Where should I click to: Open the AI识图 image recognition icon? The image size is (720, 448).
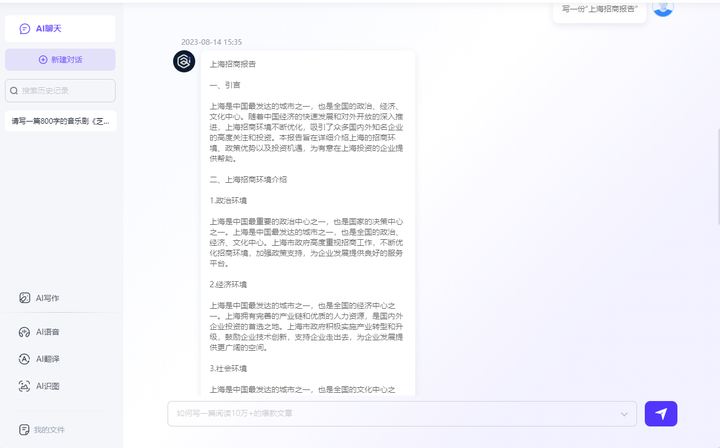[x=25, y=386]
